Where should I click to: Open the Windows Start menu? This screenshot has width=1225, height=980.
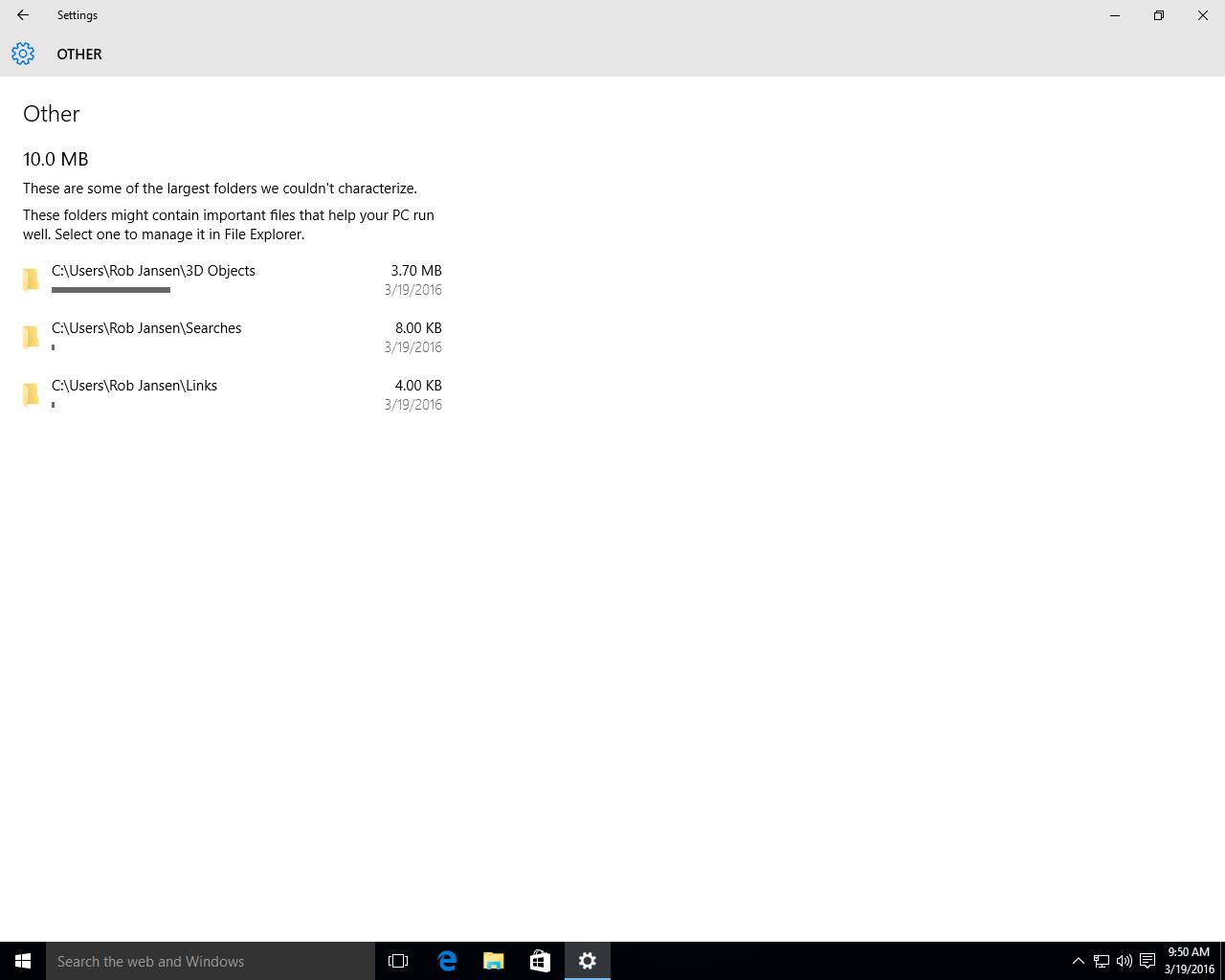pos(23,961)
